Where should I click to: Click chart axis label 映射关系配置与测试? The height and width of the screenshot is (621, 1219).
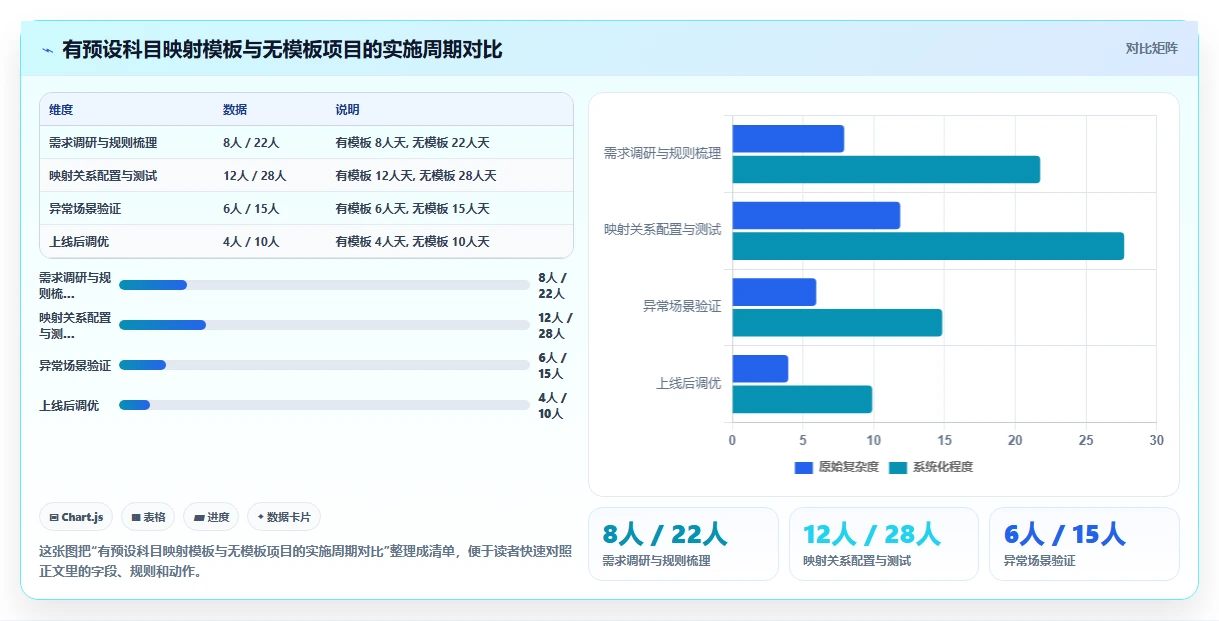662,230
